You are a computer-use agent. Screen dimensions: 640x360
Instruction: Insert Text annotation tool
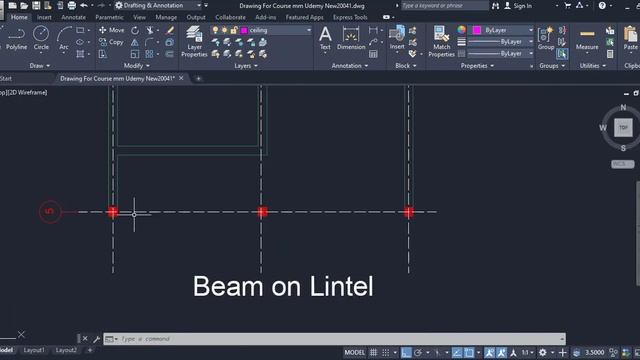(x=325, y=38)
